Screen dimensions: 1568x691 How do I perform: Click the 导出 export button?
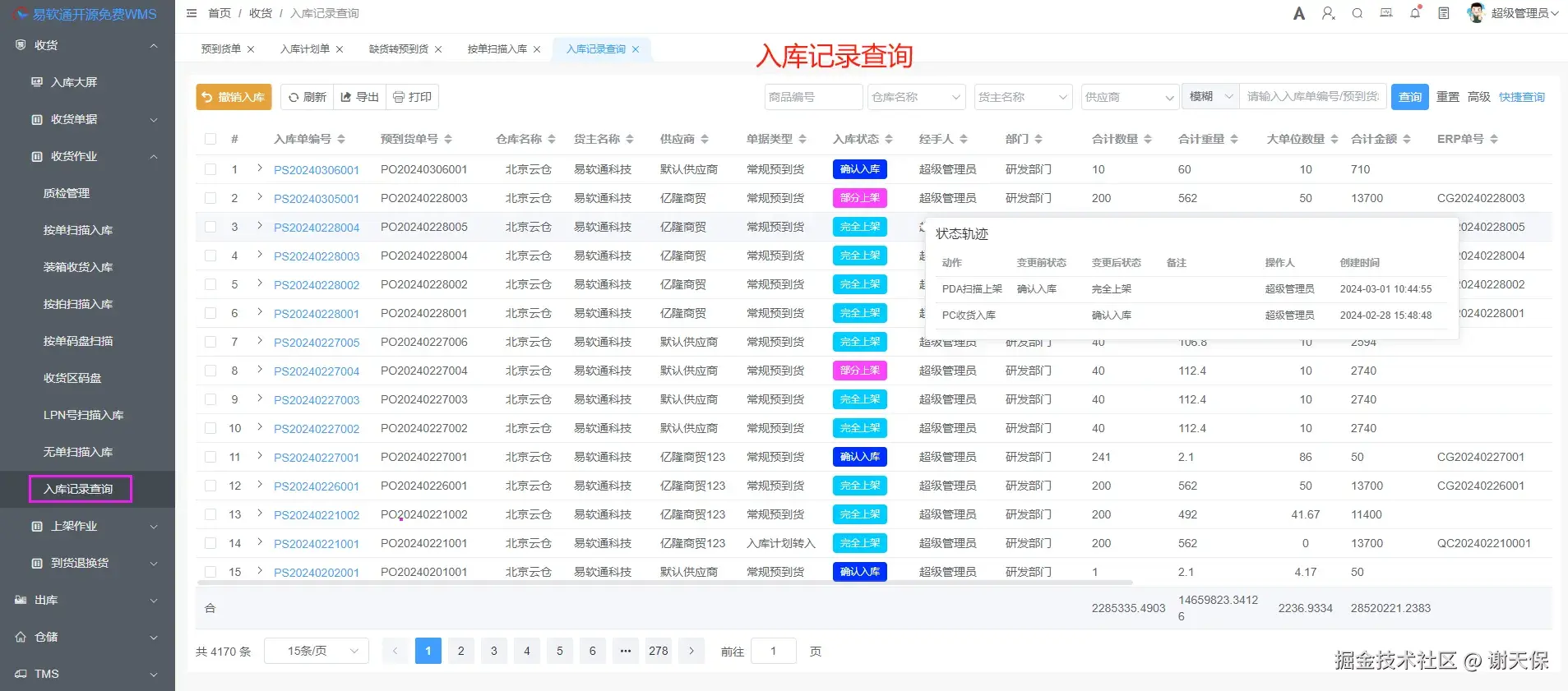point(360,97)
